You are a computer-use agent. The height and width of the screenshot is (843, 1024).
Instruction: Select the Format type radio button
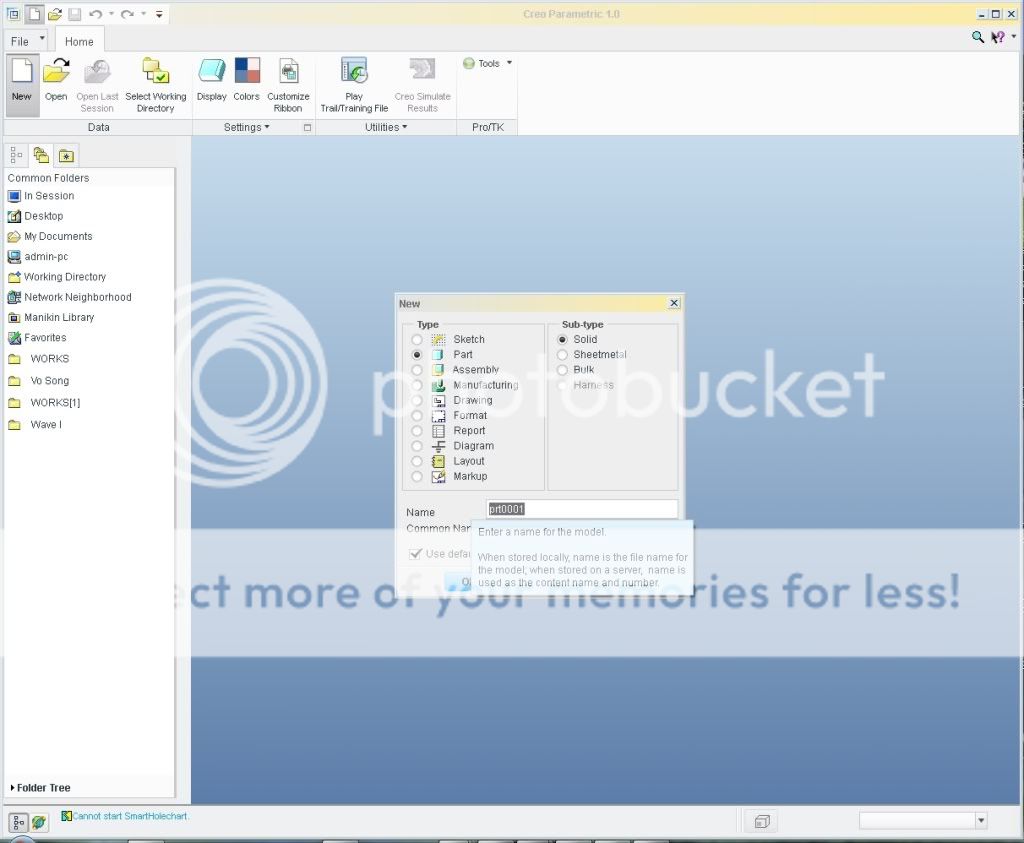417,415
